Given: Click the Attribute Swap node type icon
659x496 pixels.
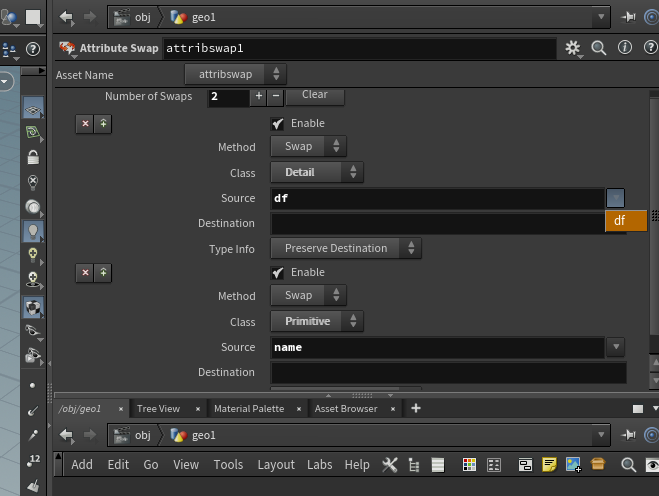Looking at the screenshot, I should click(x=67, y=48).
